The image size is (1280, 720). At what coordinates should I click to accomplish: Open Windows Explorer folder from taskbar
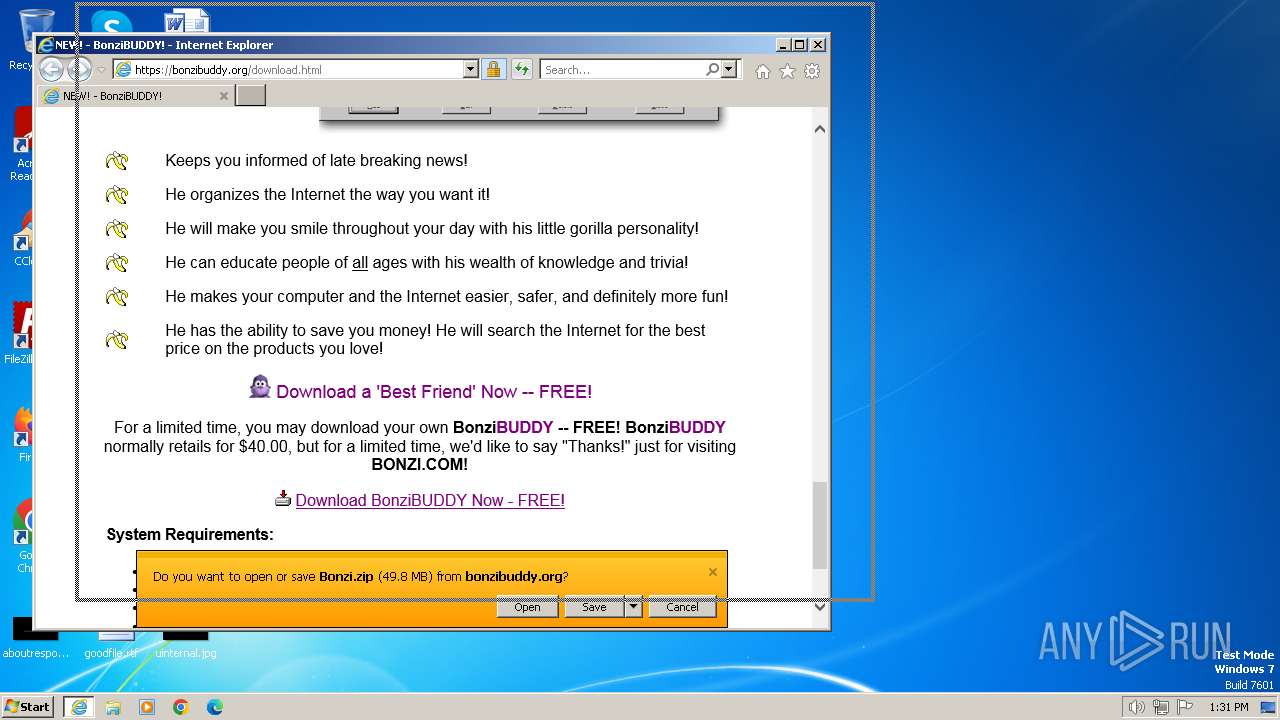coord(113,707)
